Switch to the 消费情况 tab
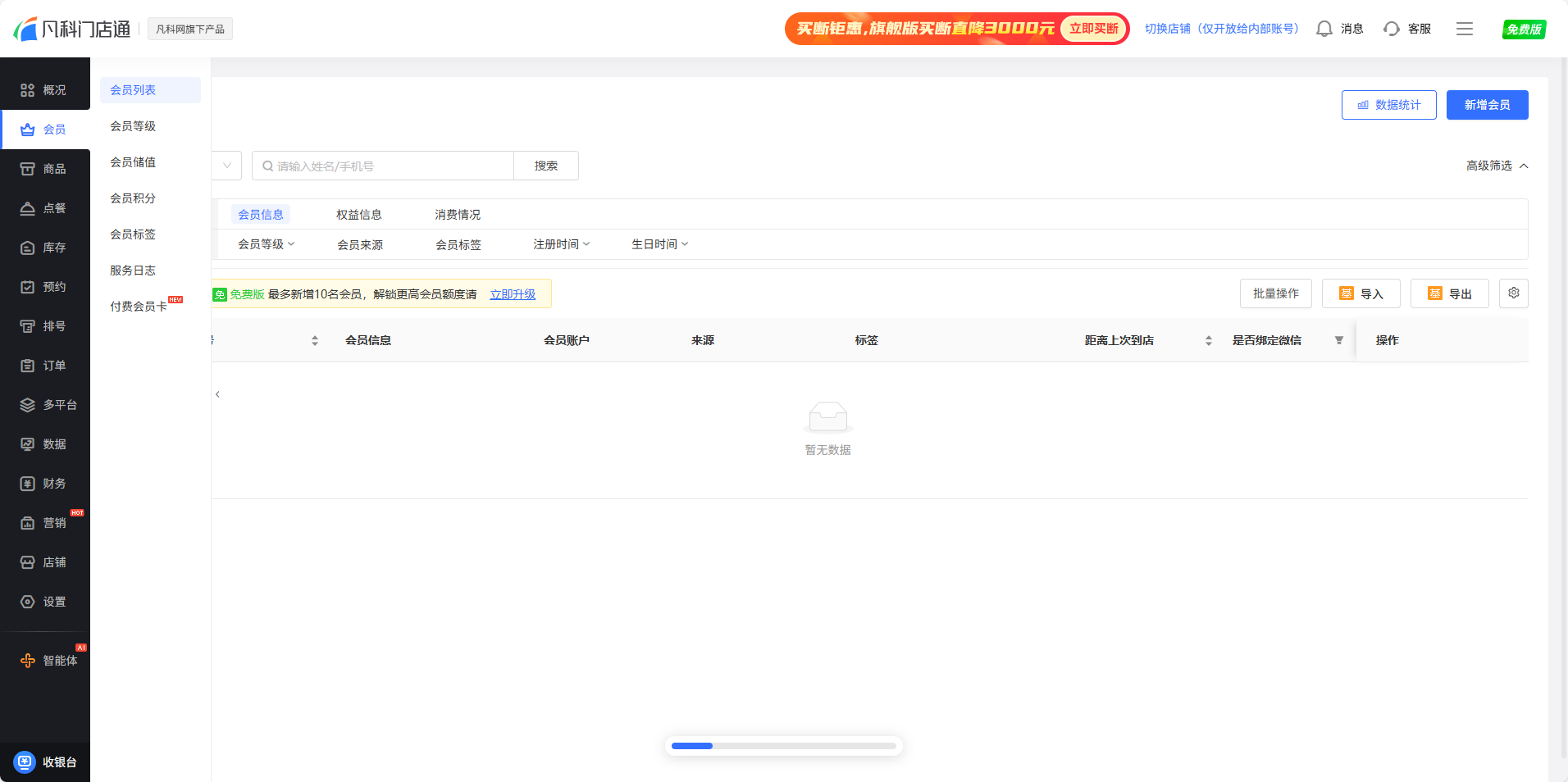Screen dimensions: 1568x782 (x=458, y=214)
